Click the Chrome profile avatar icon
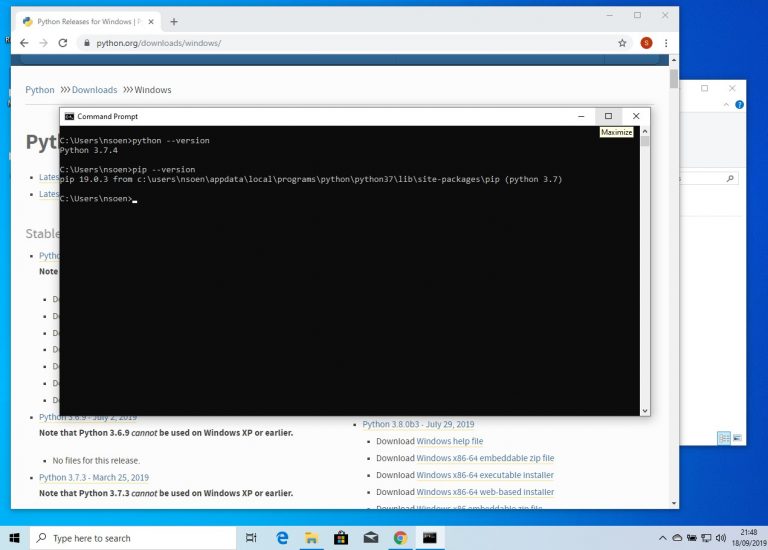 pyautogui.click(x=646, y=43)
